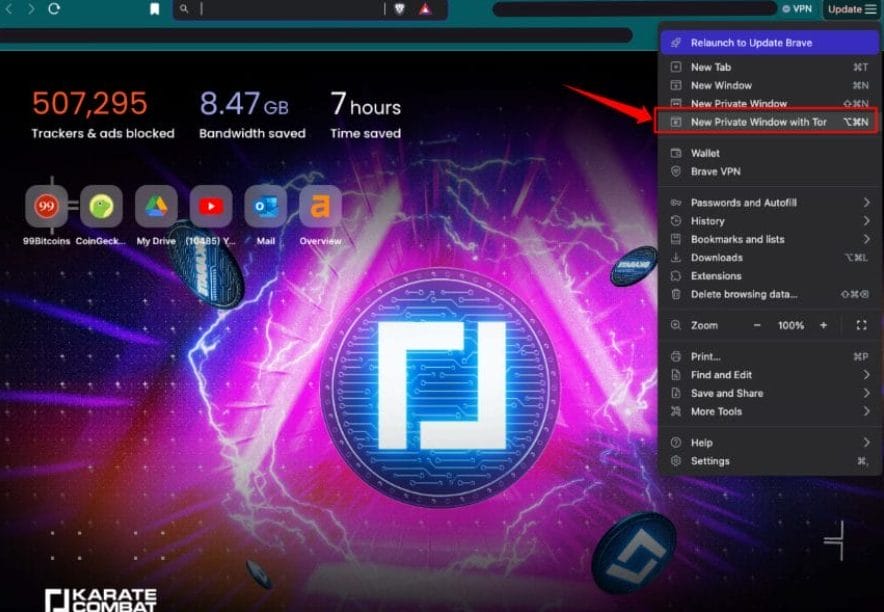
Task: Click the fullscreen icon in Zoom row
Action: click(861, 325)
